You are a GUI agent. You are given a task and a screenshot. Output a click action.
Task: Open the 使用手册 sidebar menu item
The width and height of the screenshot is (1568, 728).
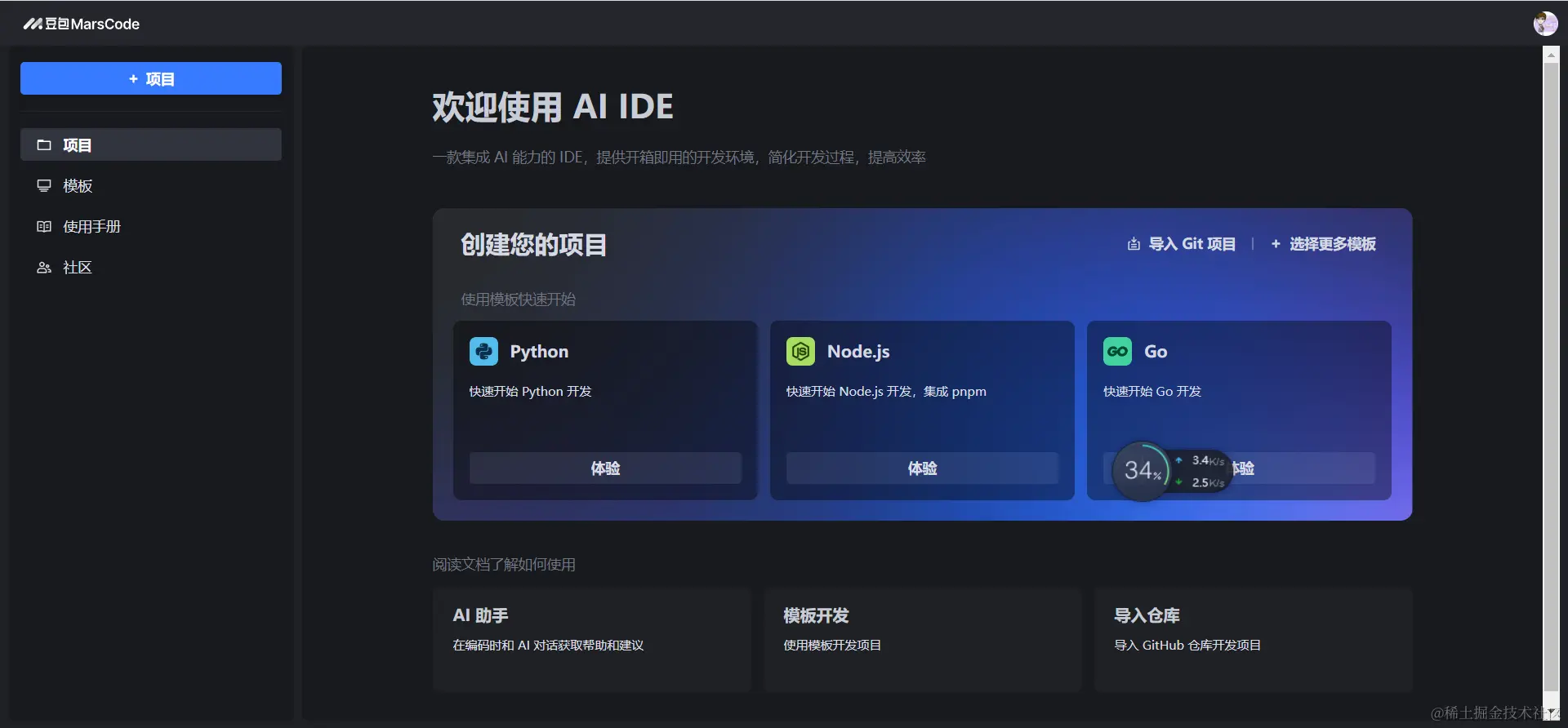coord(151,227)
